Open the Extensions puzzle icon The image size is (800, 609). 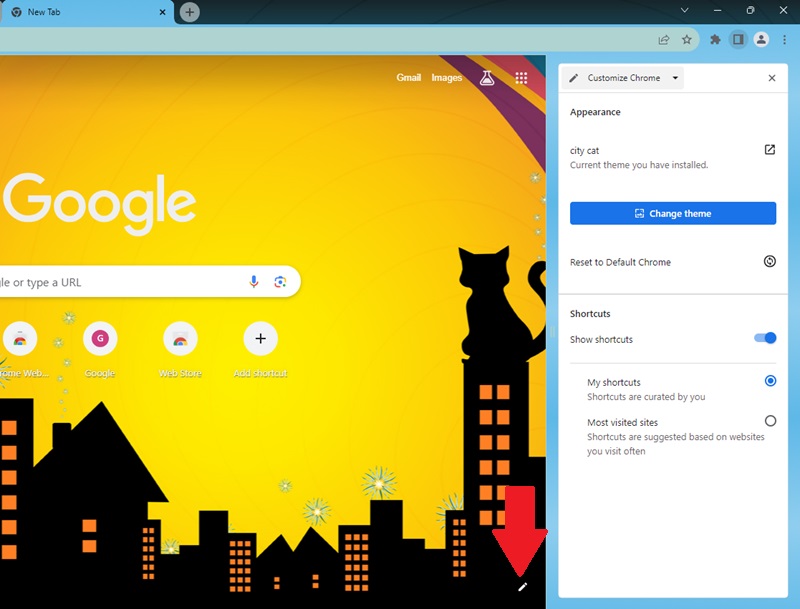click(x=714, y=40)
